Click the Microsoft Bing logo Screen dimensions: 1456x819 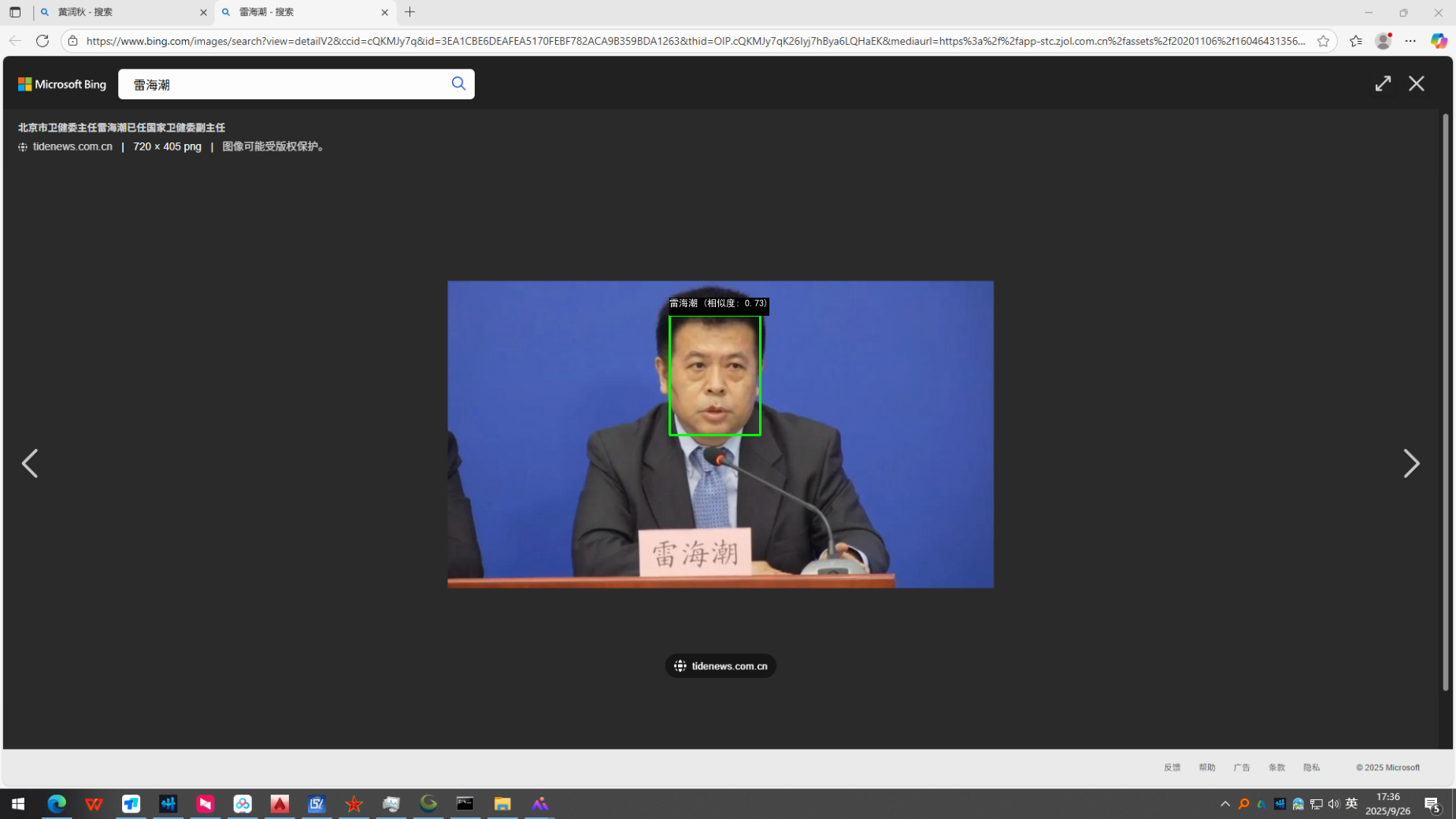[x=62, y=84]
